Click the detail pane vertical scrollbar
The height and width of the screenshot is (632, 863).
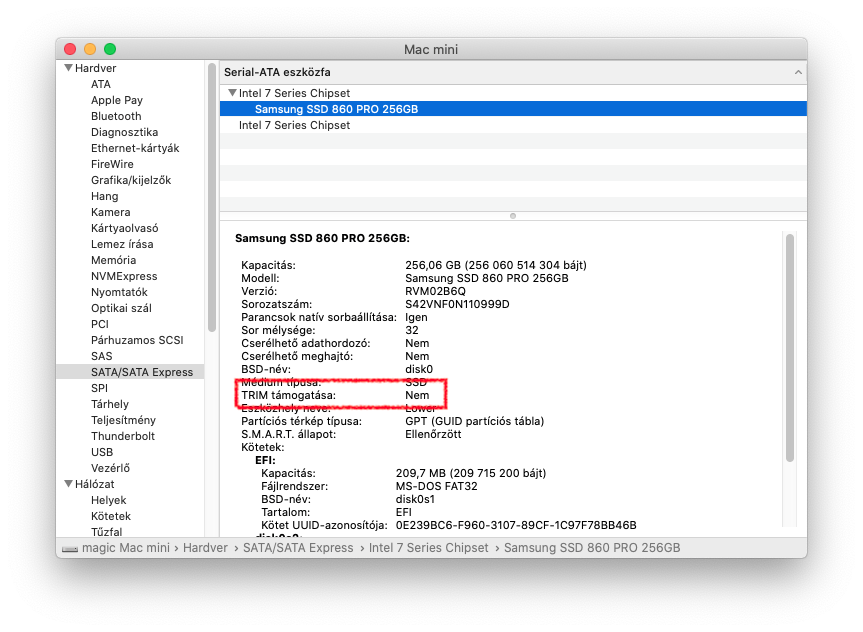(790, 348)
